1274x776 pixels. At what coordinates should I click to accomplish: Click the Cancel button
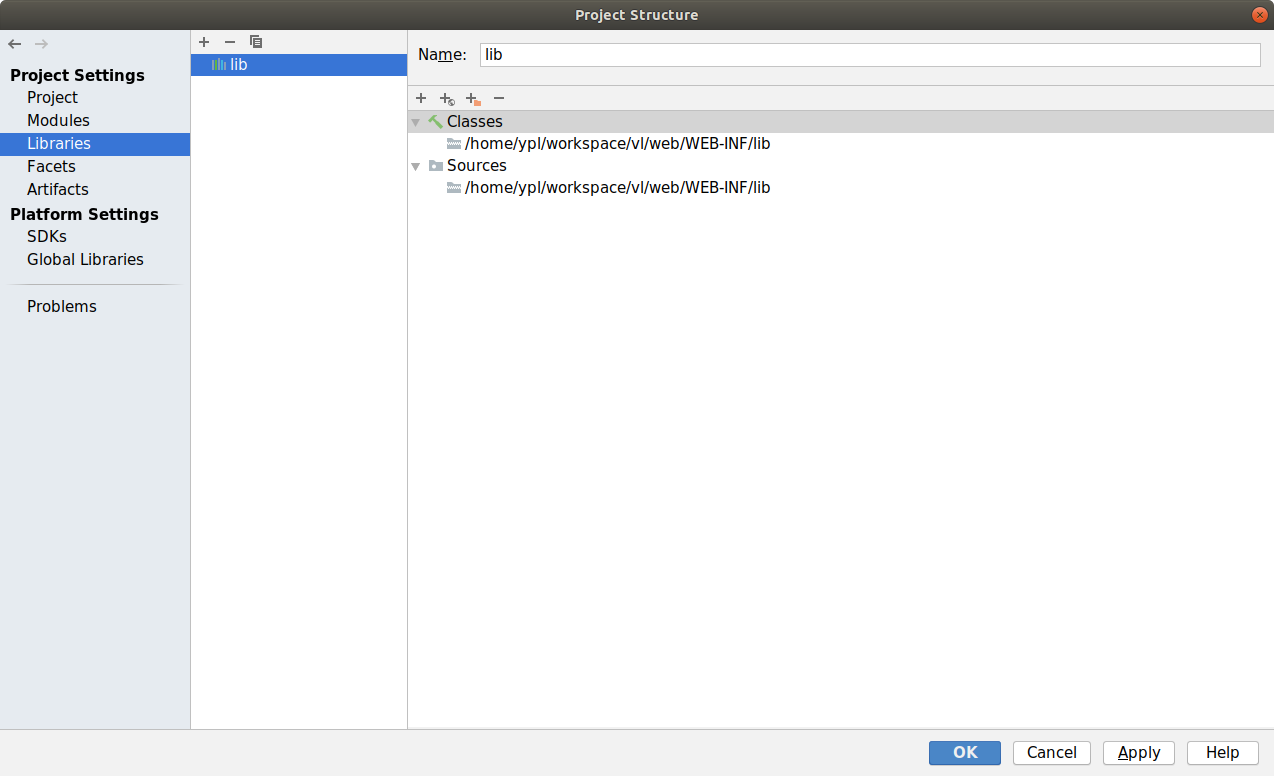click(x=1052, y=753)
